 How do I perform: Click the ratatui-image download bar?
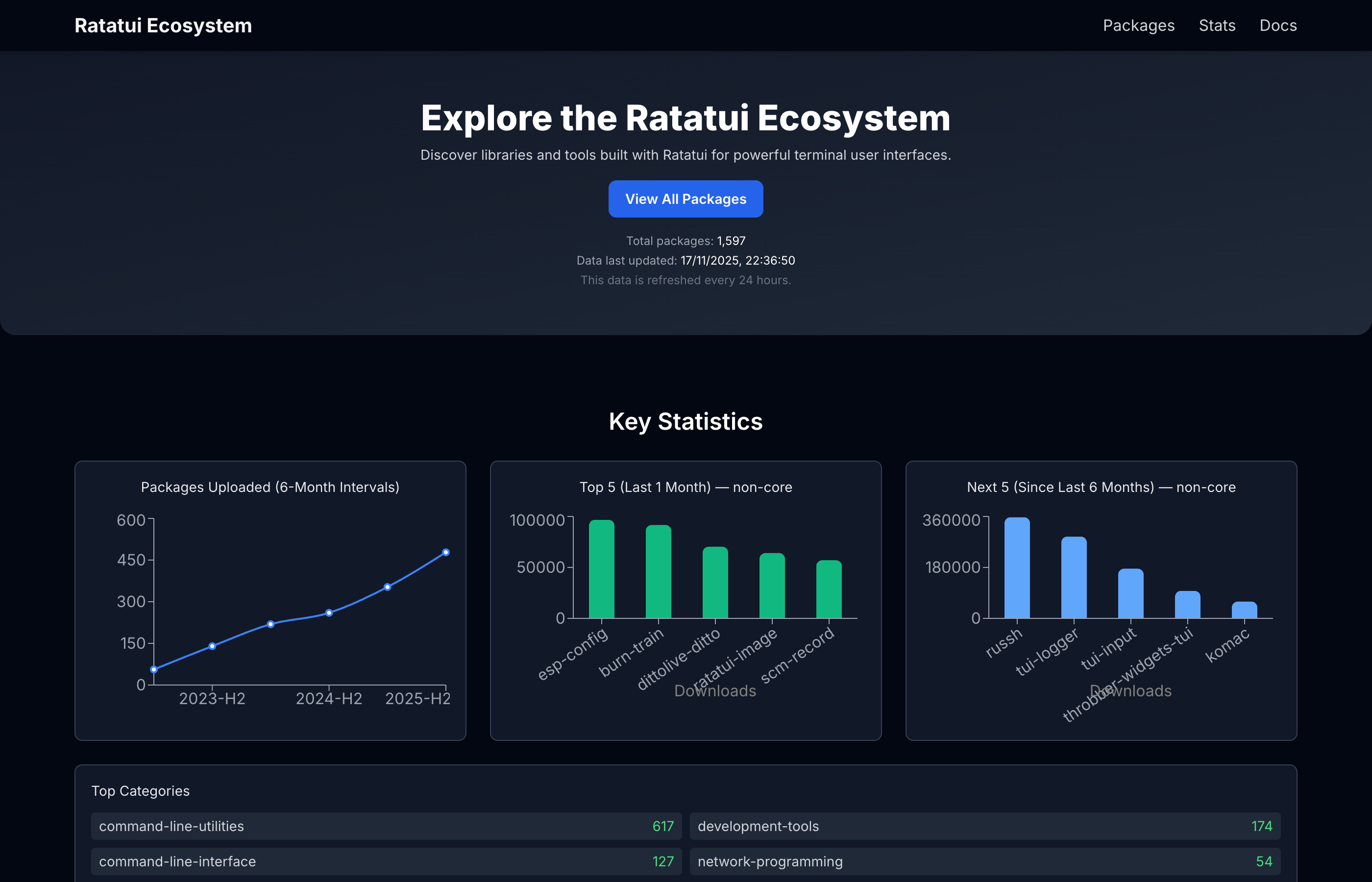pyautogui.click(x=771, y=586)
